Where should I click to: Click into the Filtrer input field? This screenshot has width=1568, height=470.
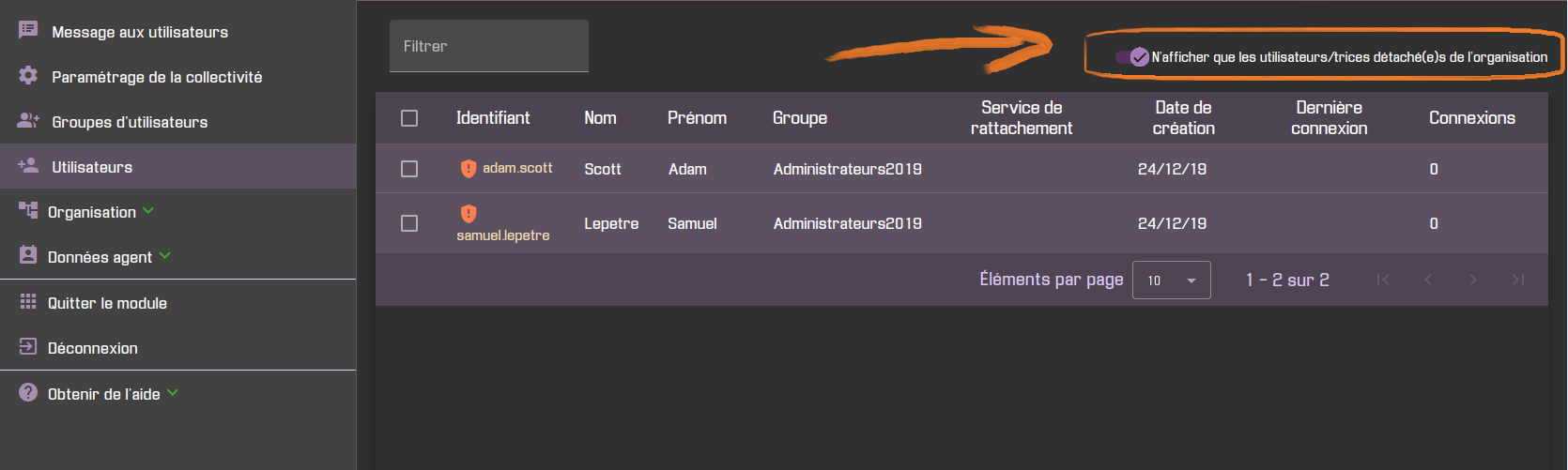coord(489,46)
